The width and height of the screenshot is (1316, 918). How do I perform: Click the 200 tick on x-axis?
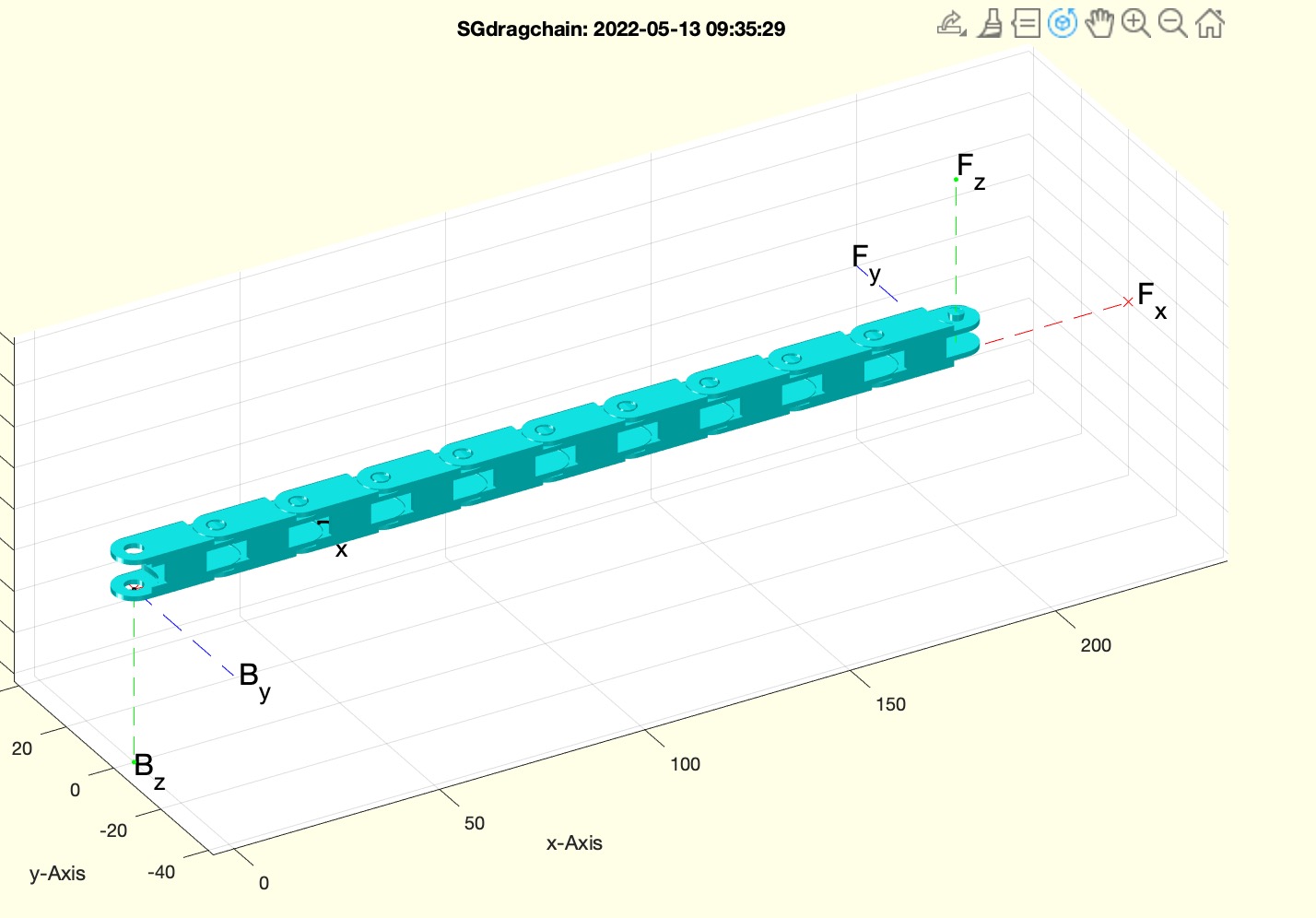click(1096, 645)
